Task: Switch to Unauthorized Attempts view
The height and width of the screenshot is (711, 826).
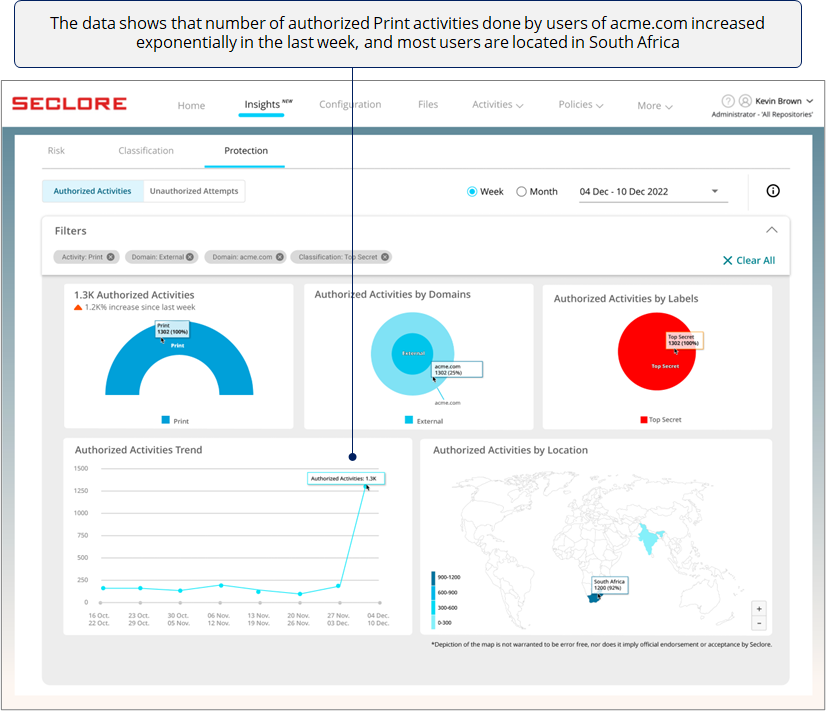Action: [194, 191]
